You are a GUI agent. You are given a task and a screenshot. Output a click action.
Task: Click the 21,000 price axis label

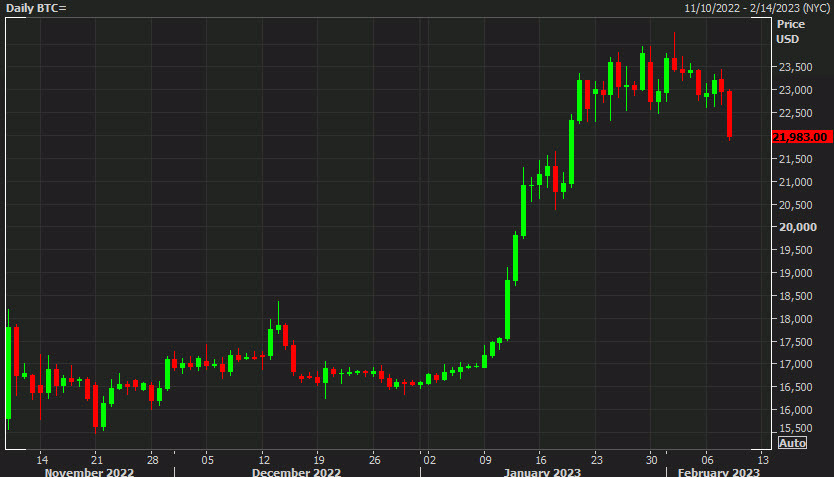point(796,182)
